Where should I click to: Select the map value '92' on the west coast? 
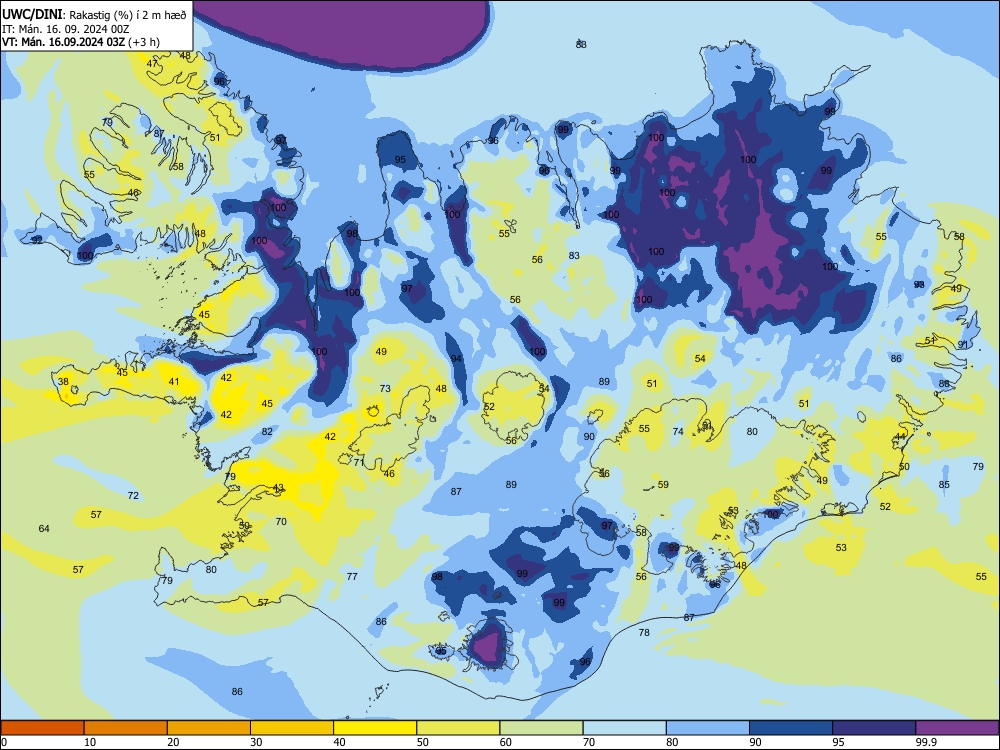click(37, 240)
